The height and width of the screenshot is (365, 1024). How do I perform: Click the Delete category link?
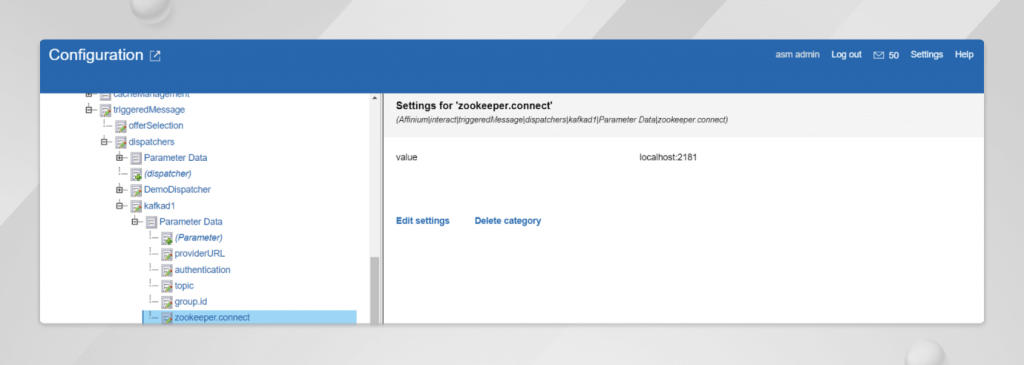point(507,221)
